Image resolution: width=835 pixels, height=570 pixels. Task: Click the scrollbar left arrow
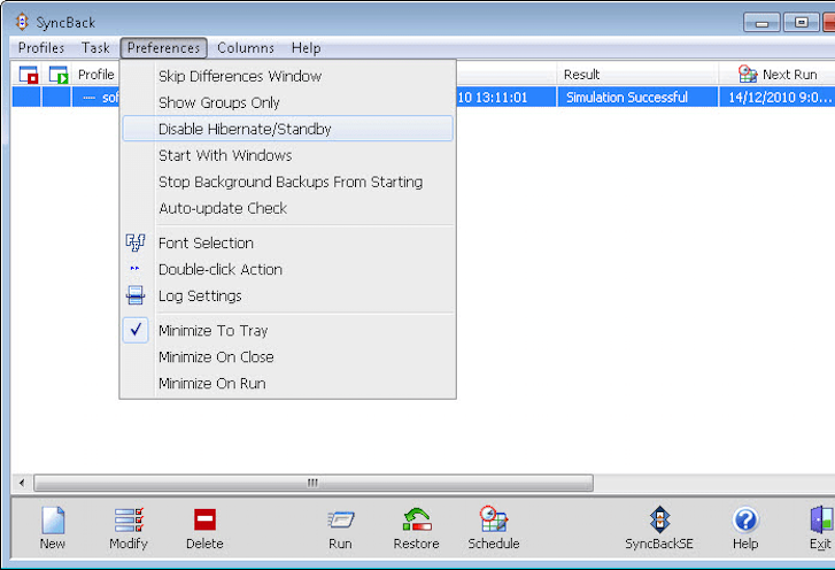tap(22, 483)
